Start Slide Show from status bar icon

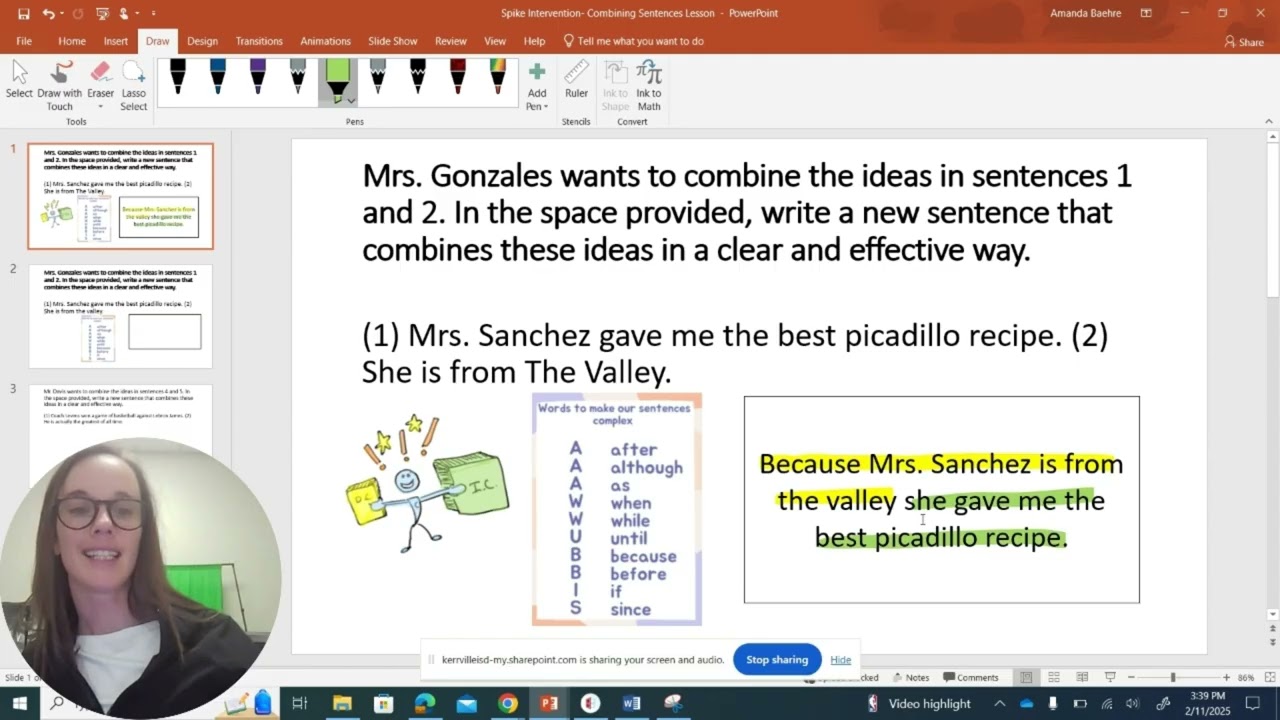(x=1110, y=677)
